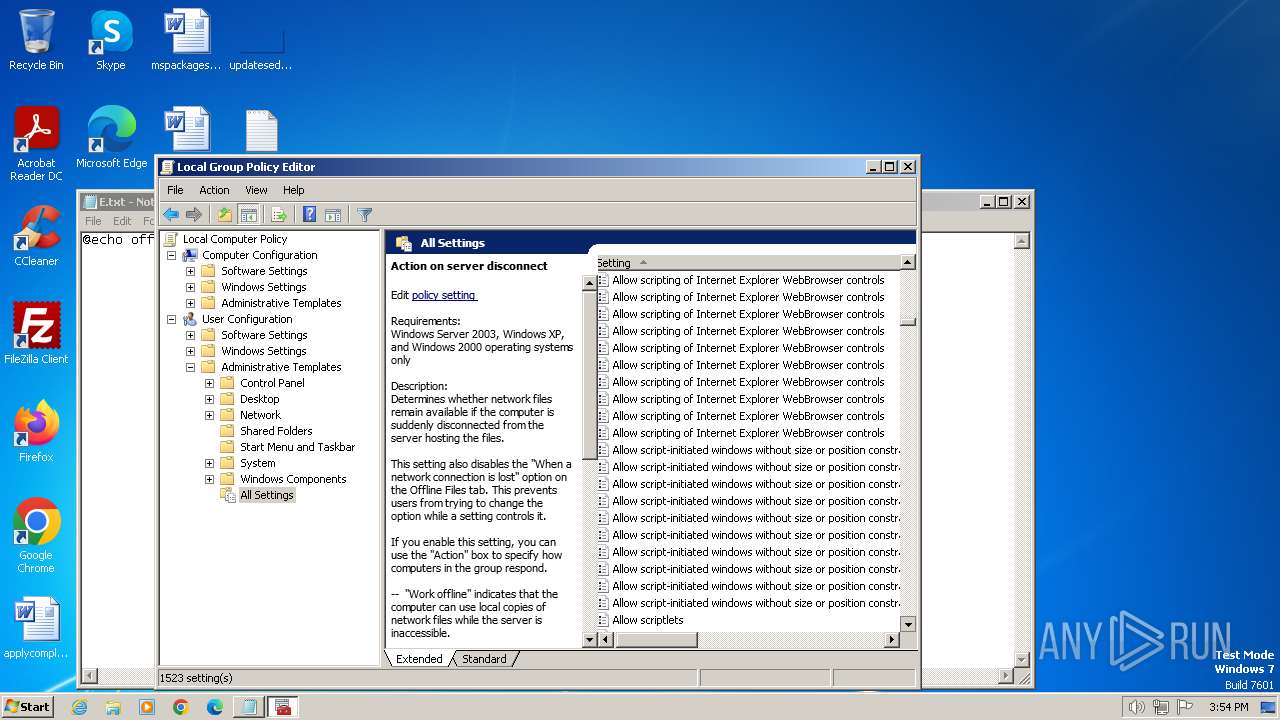Open Google Chrome desktop icon
This screenshot has width=1280, height=720.
pos(36,536)
